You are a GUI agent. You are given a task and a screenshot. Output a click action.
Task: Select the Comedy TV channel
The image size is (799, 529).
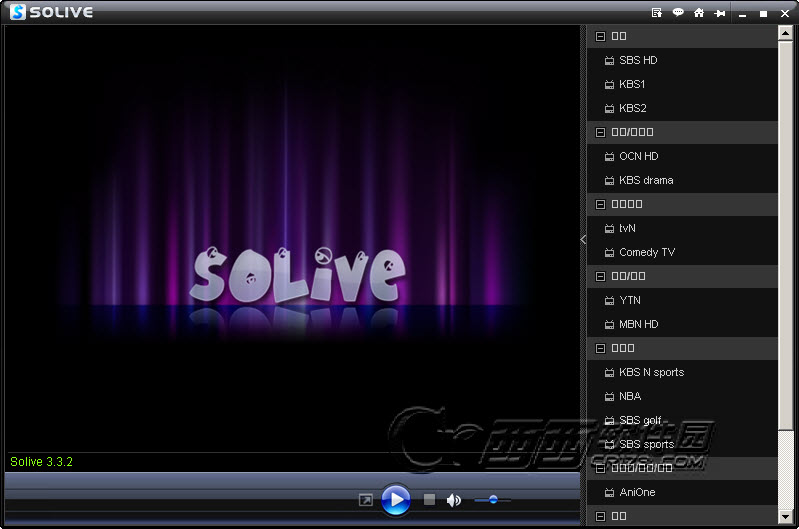coord(682,252)
